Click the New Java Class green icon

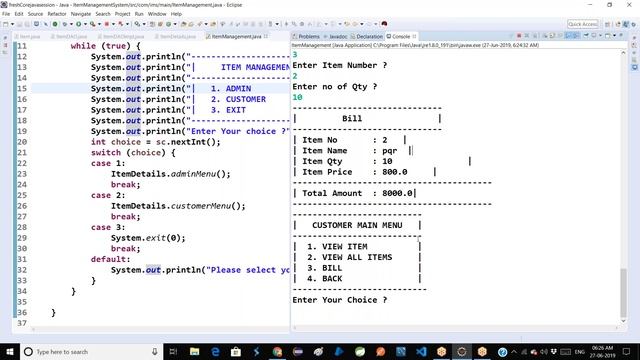point(168,24)
